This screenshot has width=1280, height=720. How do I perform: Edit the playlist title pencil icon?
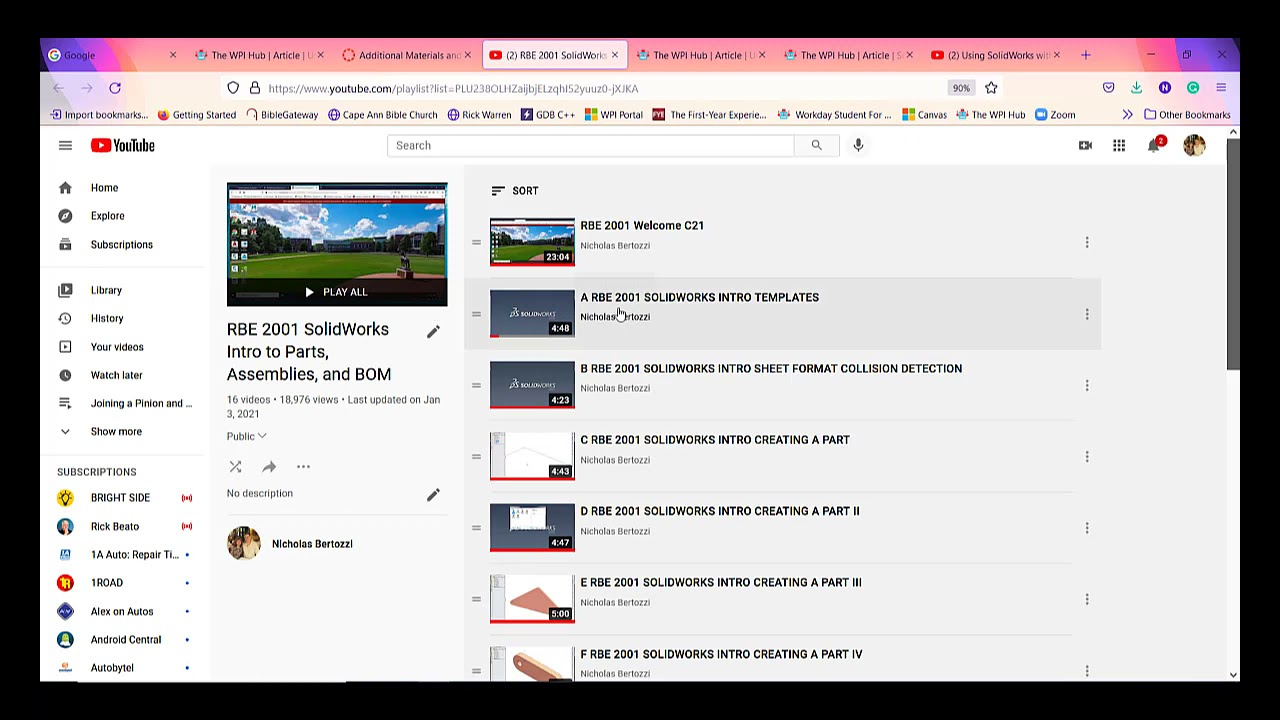pyautogui.click(x=433, y=331)
